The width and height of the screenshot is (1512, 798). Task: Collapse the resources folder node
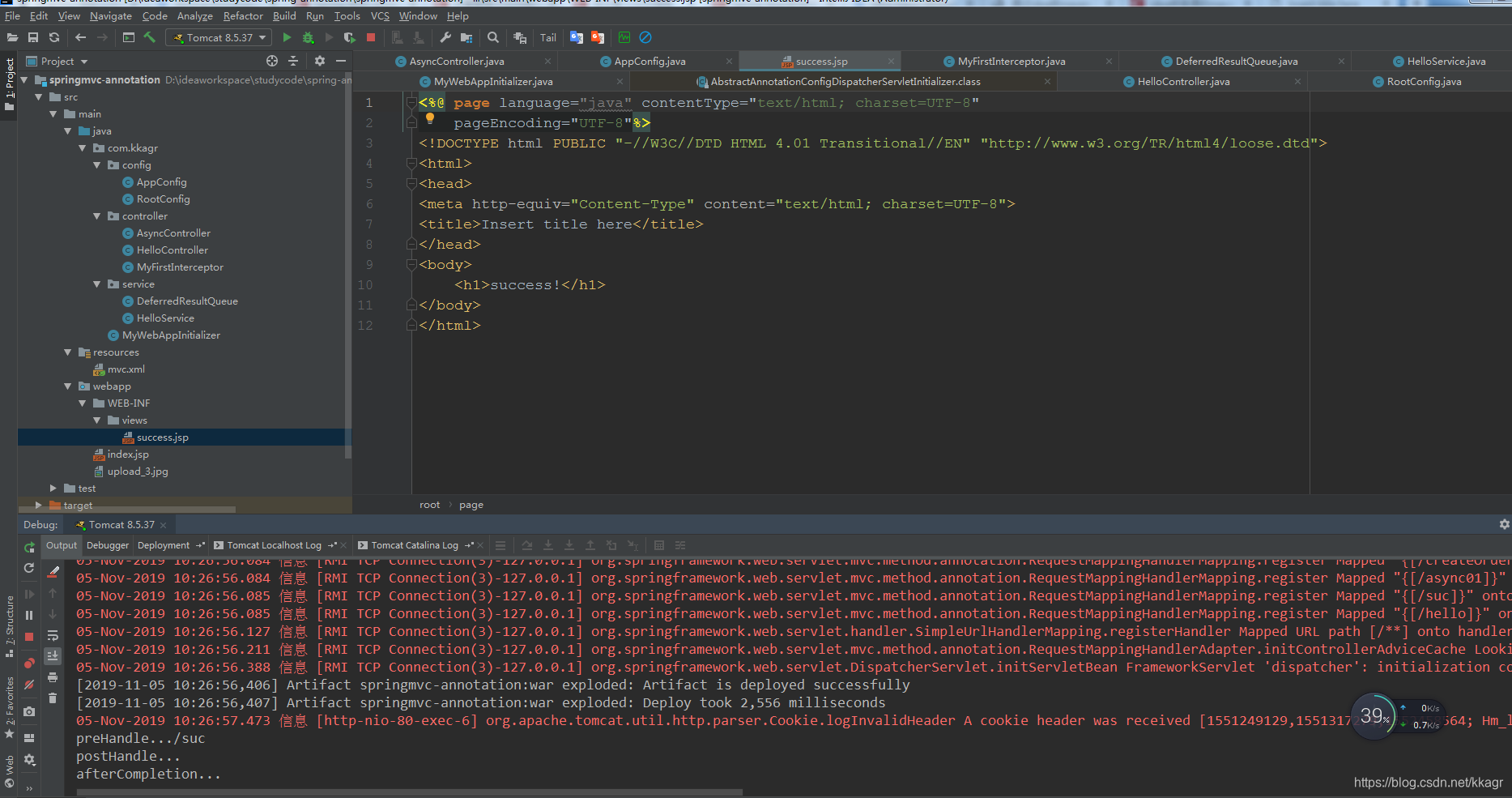pyautogui.click(x=68, y=352)
